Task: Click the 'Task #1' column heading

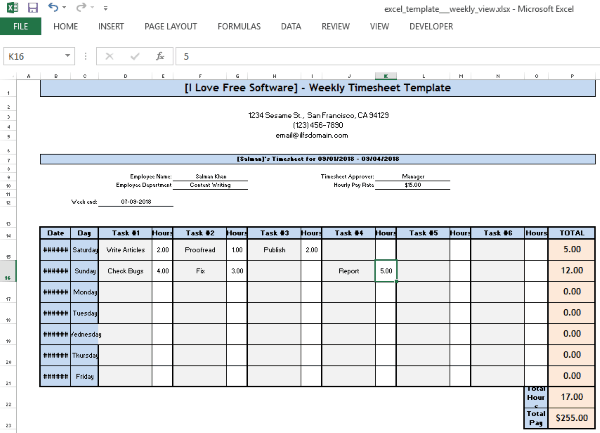Action: coord(126,233)
